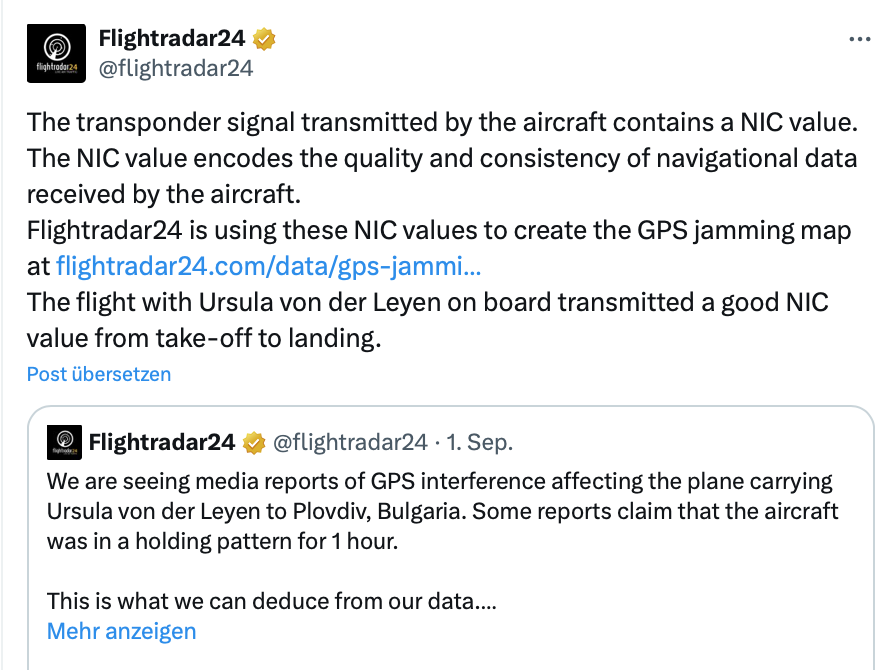Click "Post übersetzen" to translate
892x670 pixels.
pos(99,374)
